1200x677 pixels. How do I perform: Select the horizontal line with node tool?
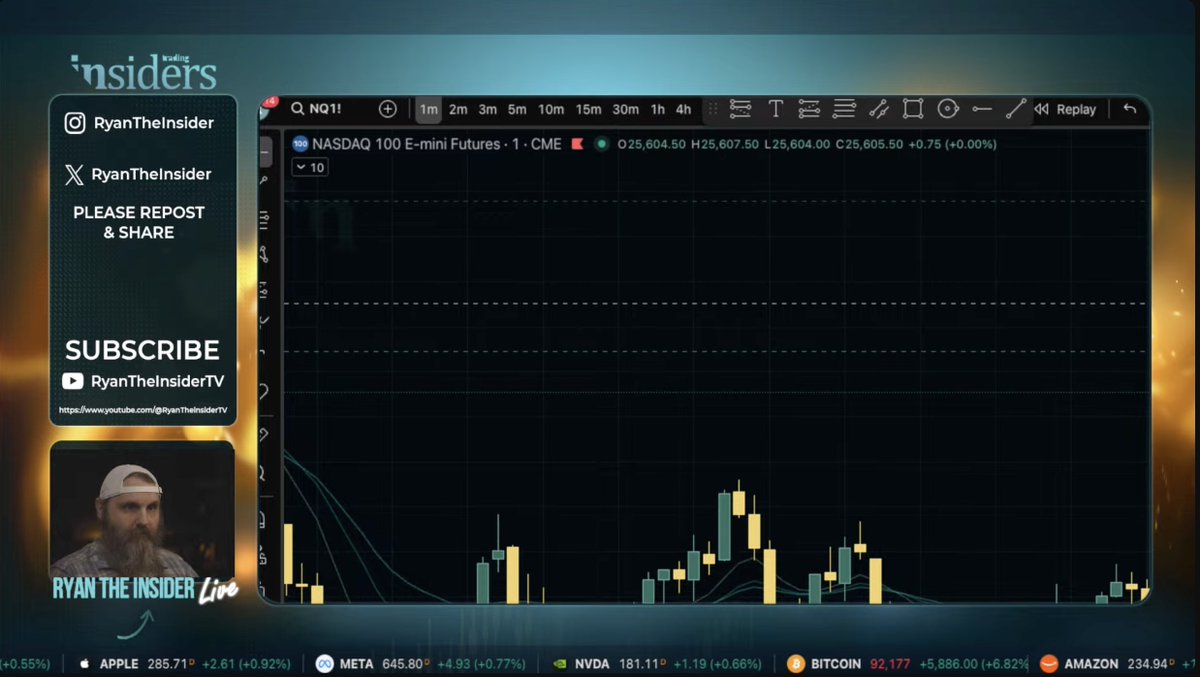[x=982, y=109]
